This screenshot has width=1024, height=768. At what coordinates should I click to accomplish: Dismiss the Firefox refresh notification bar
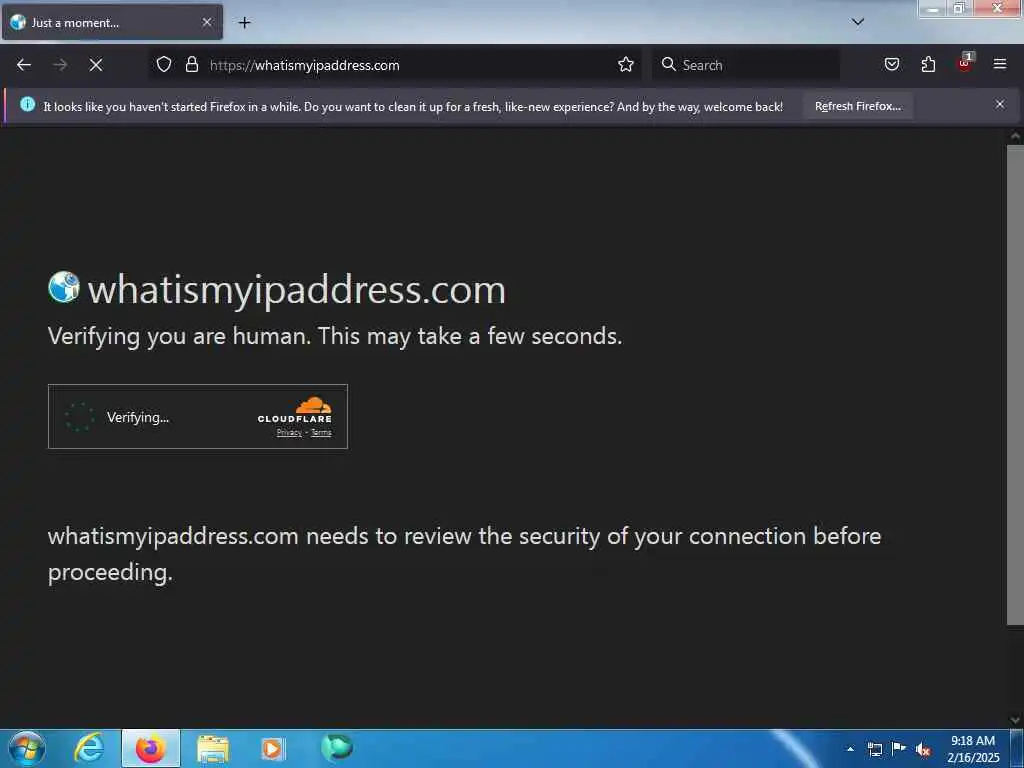click(999, 104)
